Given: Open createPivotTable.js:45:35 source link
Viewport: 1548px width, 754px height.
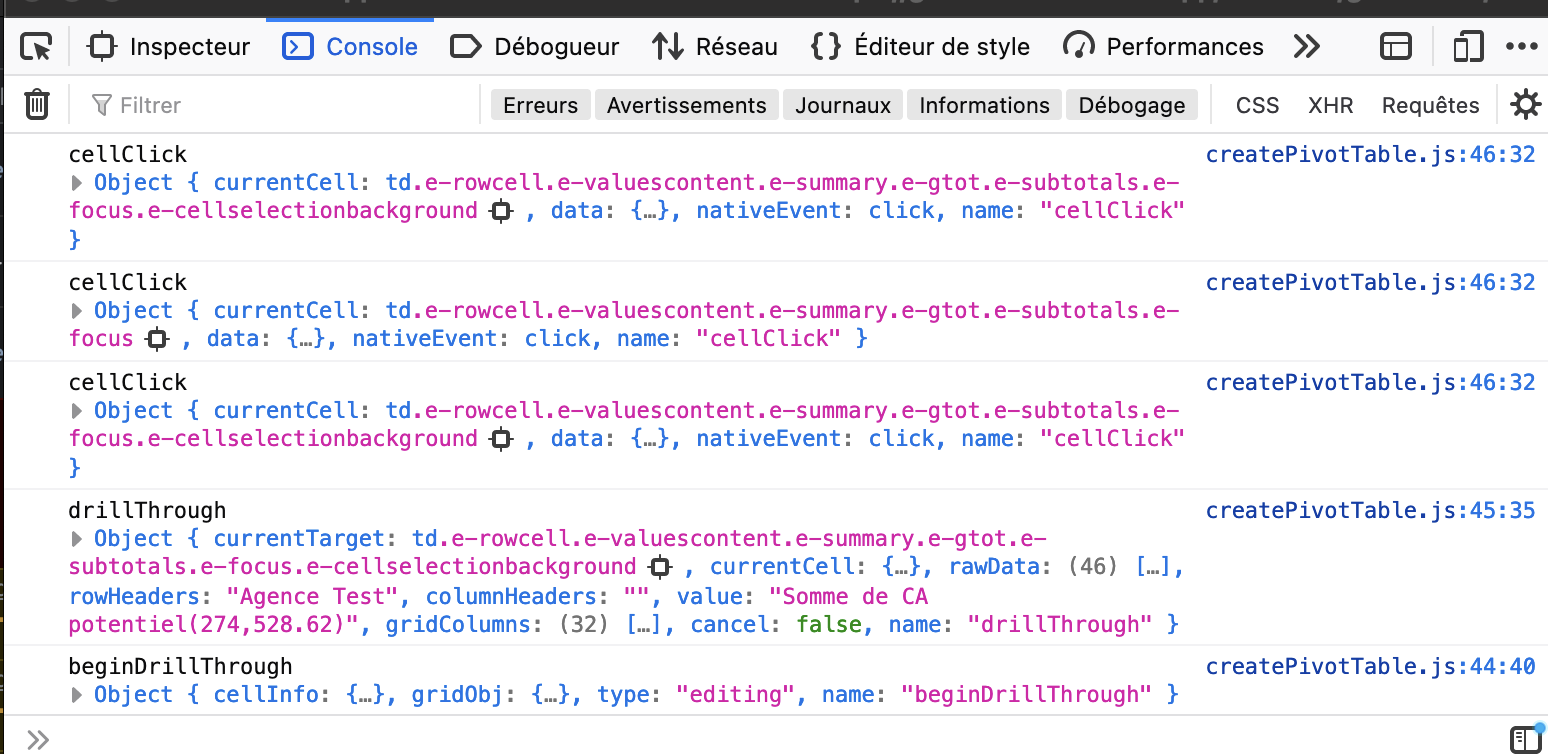Looking at the screenshot, I should click(x=1369, y=511).
